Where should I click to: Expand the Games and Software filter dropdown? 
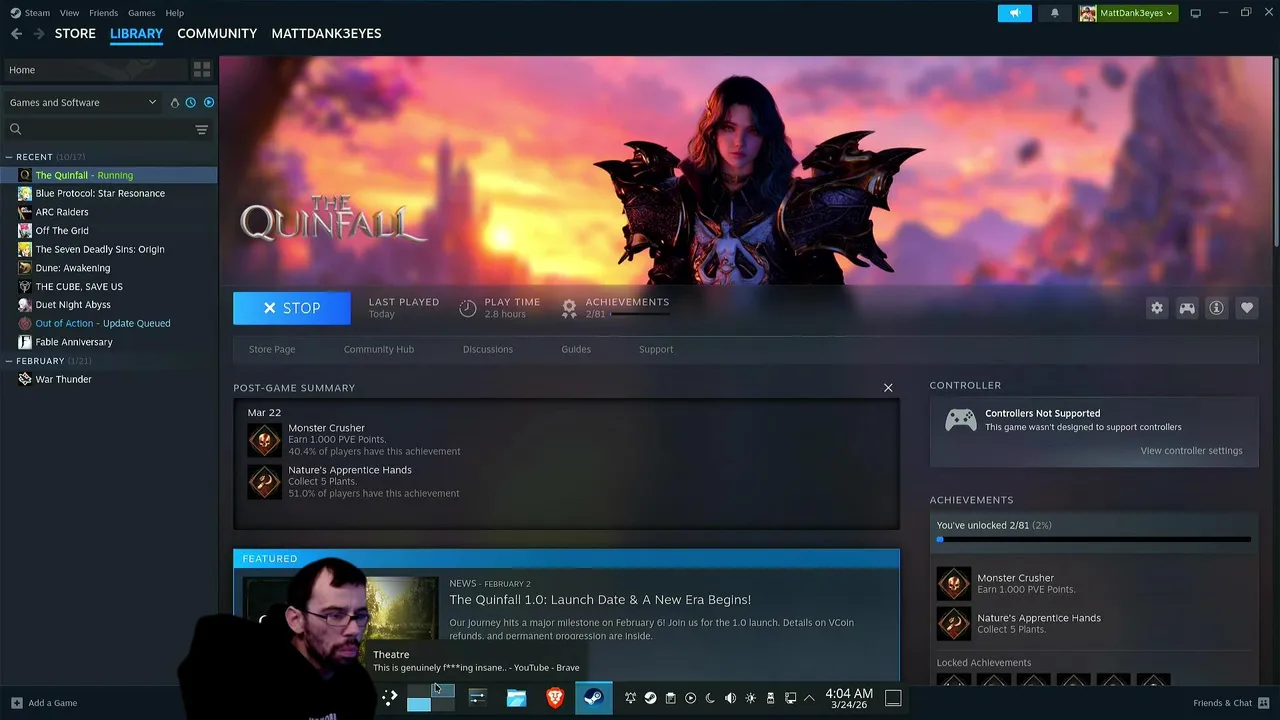coord(83,102)
